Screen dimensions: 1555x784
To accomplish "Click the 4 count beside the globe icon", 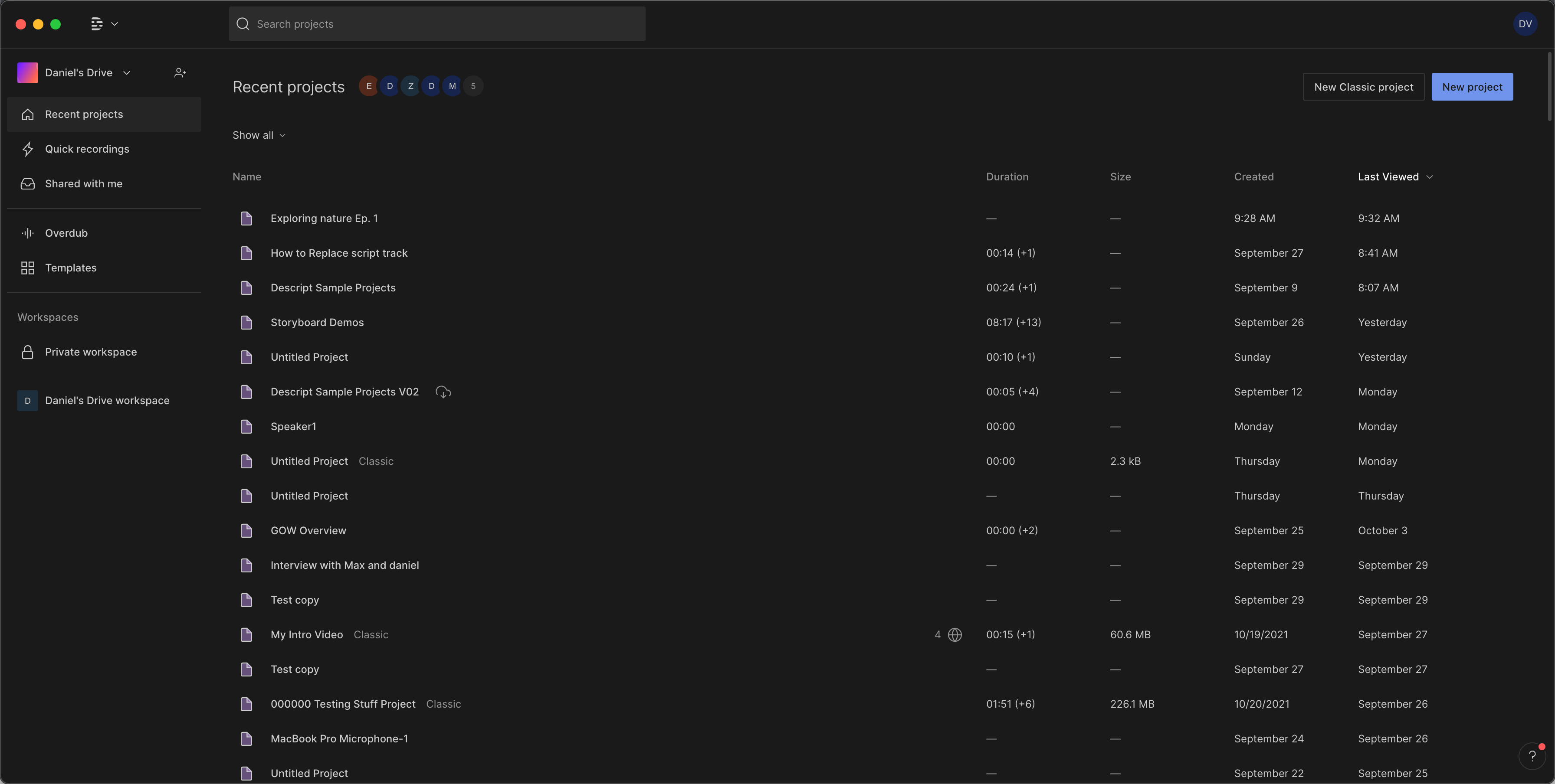I will pyautogui.click(x=938, y=635).
